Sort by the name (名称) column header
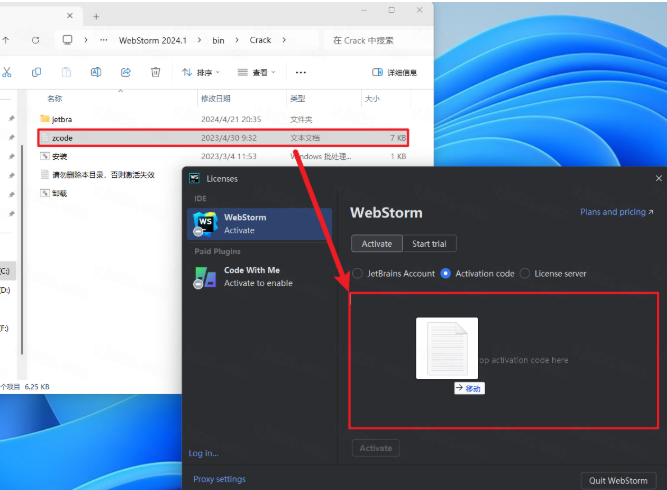667x490 pixels. tap(55, 99)
